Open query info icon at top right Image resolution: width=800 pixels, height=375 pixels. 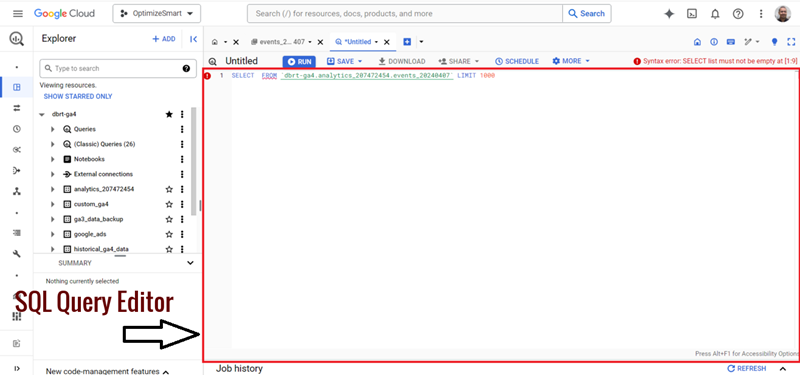point(714,42)
